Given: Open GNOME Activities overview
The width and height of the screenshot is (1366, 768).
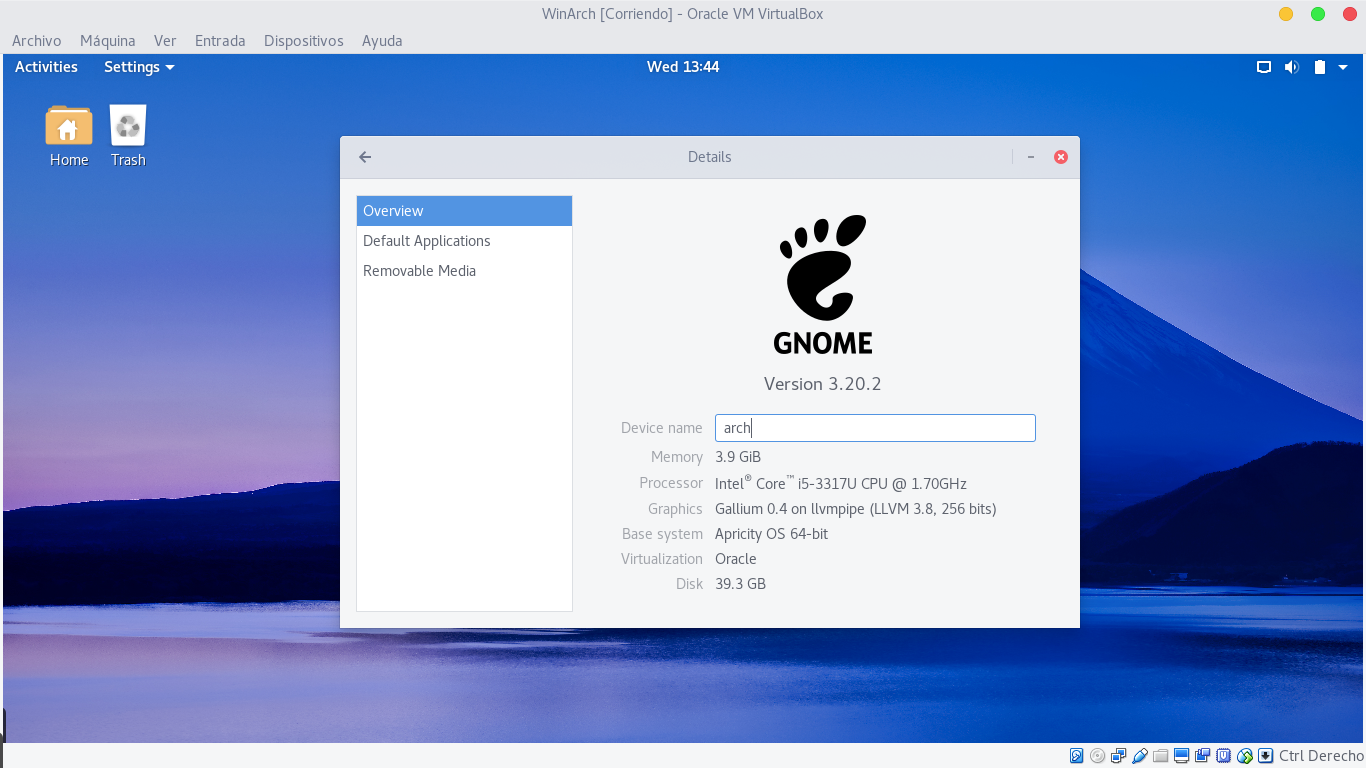Looking at the screenshot, I should tap(46, 67).
